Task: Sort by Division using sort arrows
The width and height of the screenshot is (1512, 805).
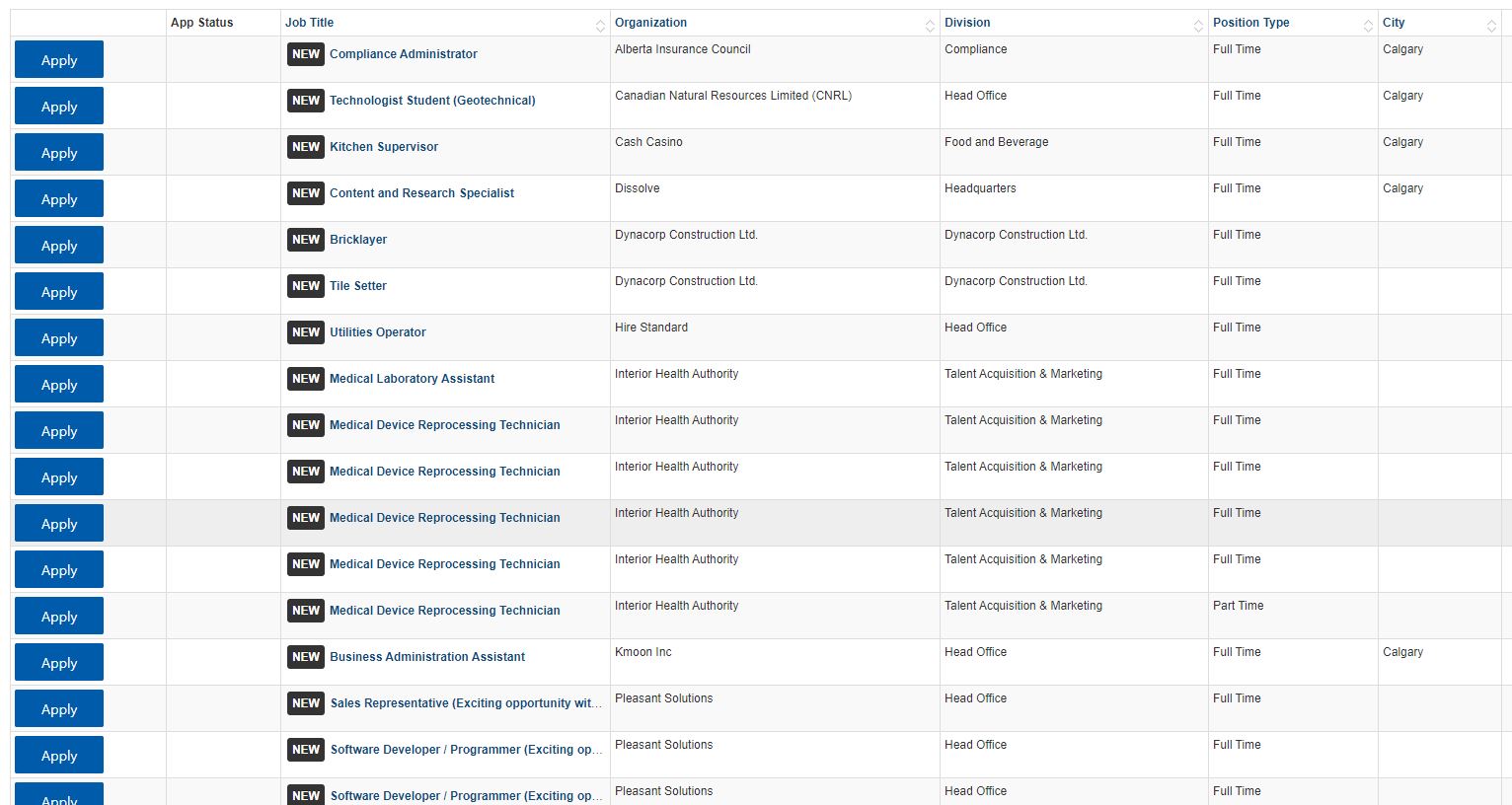Action: 1198,26
